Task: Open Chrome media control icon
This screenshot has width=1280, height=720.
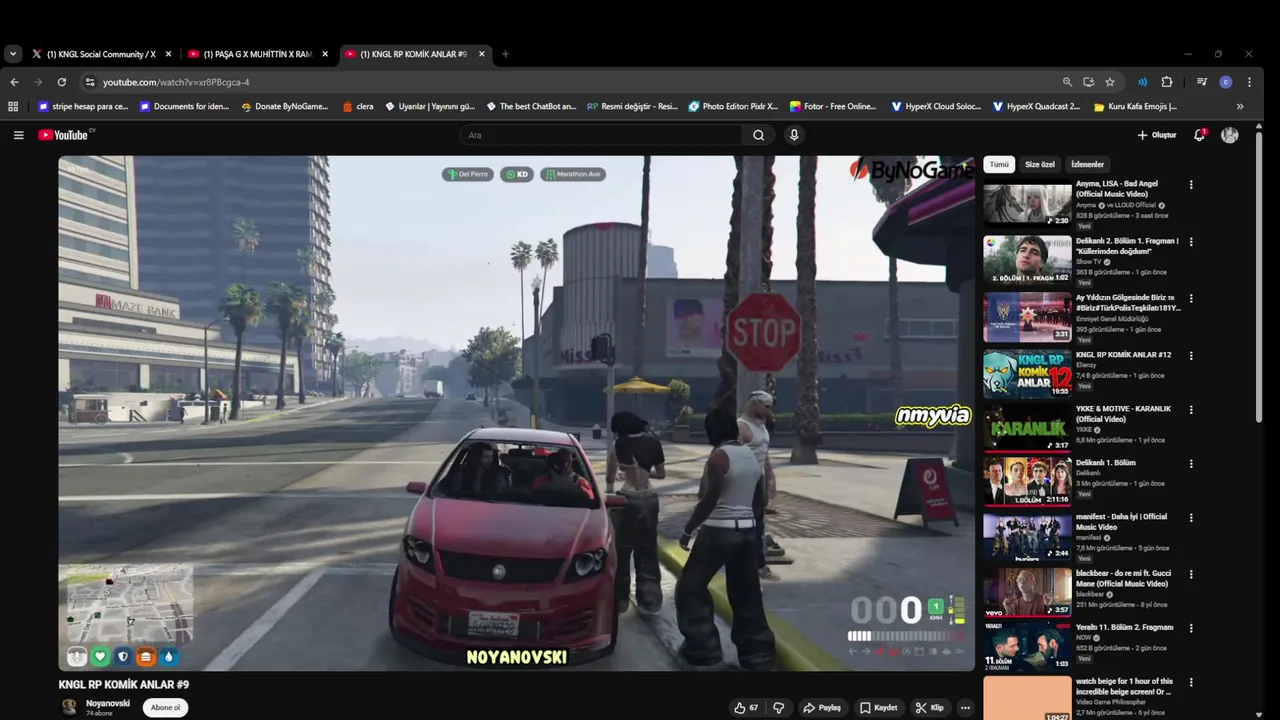Action: 1202,82
